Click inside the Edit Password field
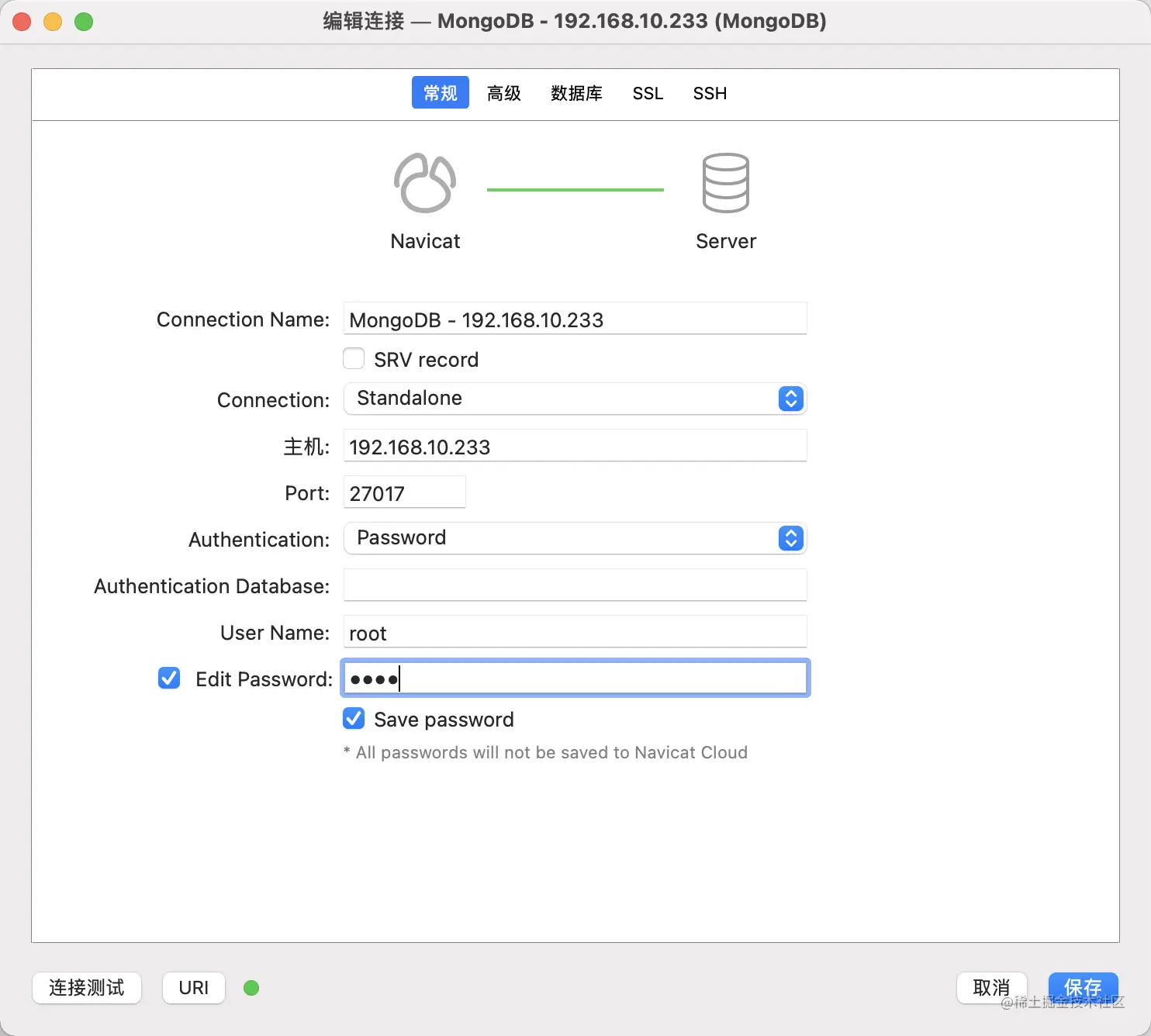1151x1036 pixels. [x=575, y=679]
